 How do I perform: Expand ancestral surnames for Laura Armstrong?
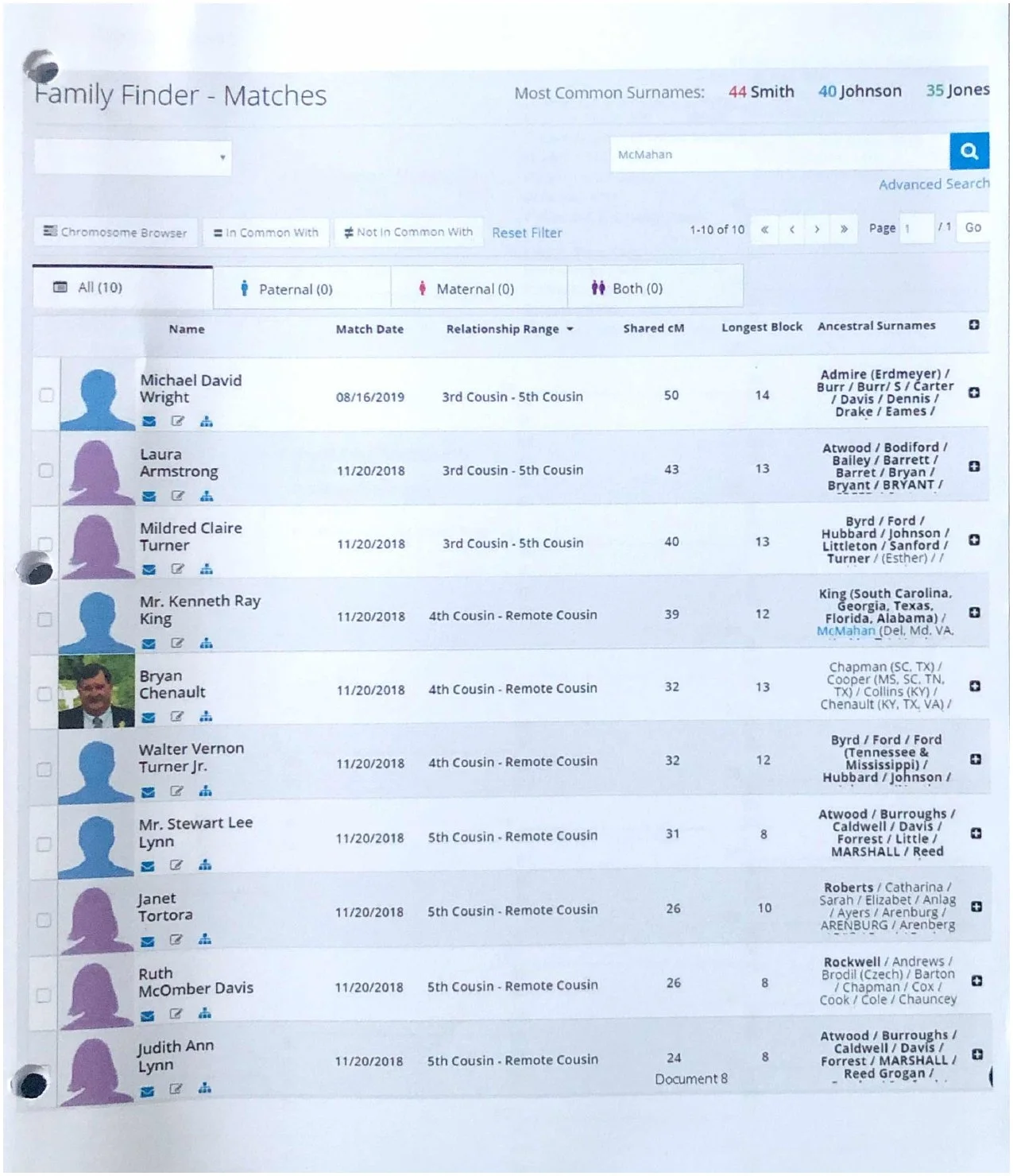click(974, 466)
